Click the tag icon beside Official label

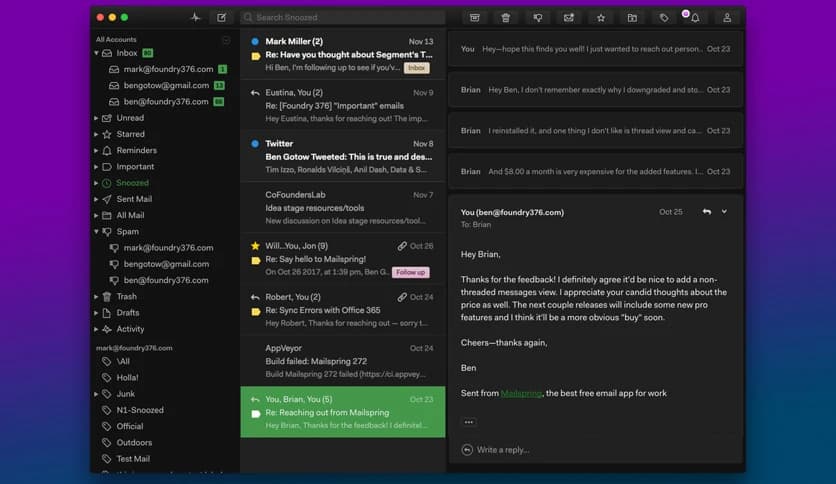[x=107, y=426]
